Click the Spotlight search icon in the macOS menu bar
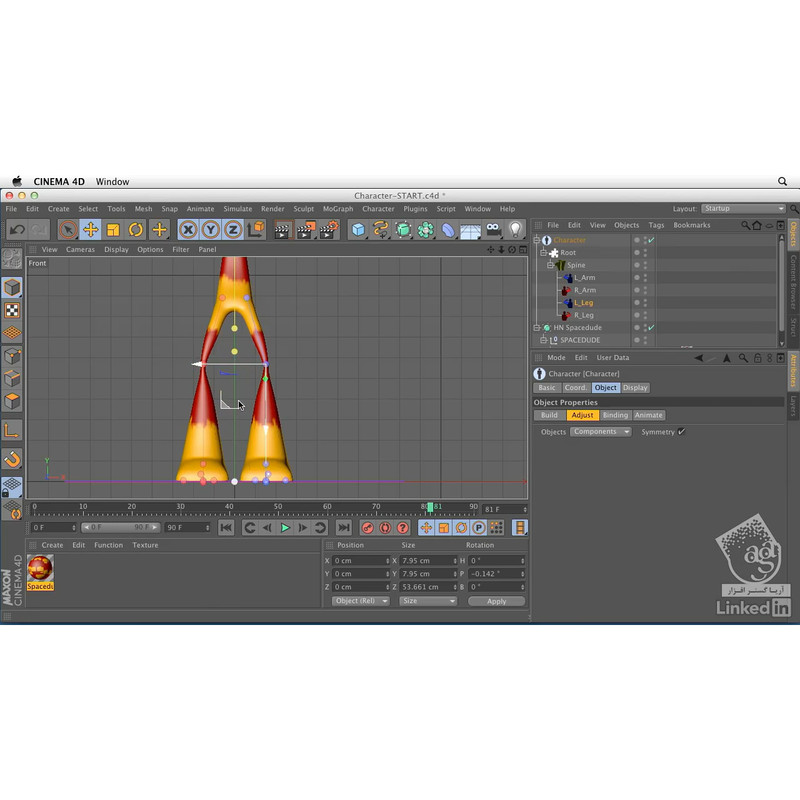 click(782, 181)
